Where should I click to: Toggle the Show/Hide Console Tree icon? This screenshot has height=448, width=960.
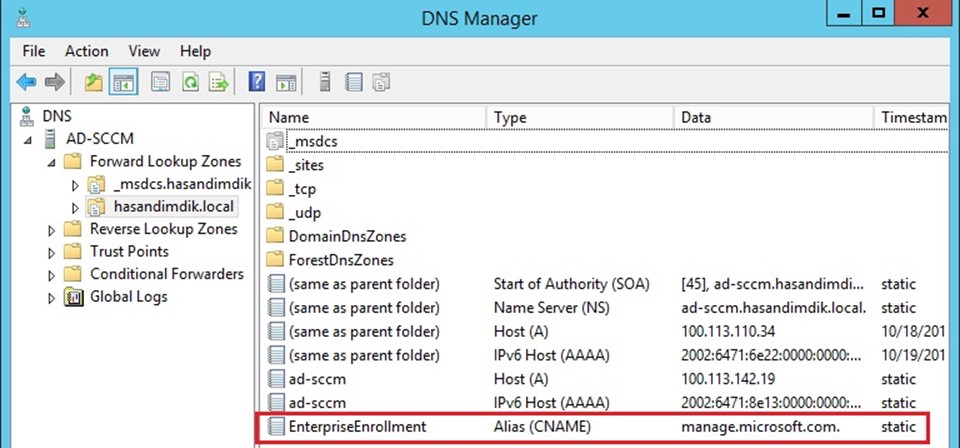[x=123, y=81]
